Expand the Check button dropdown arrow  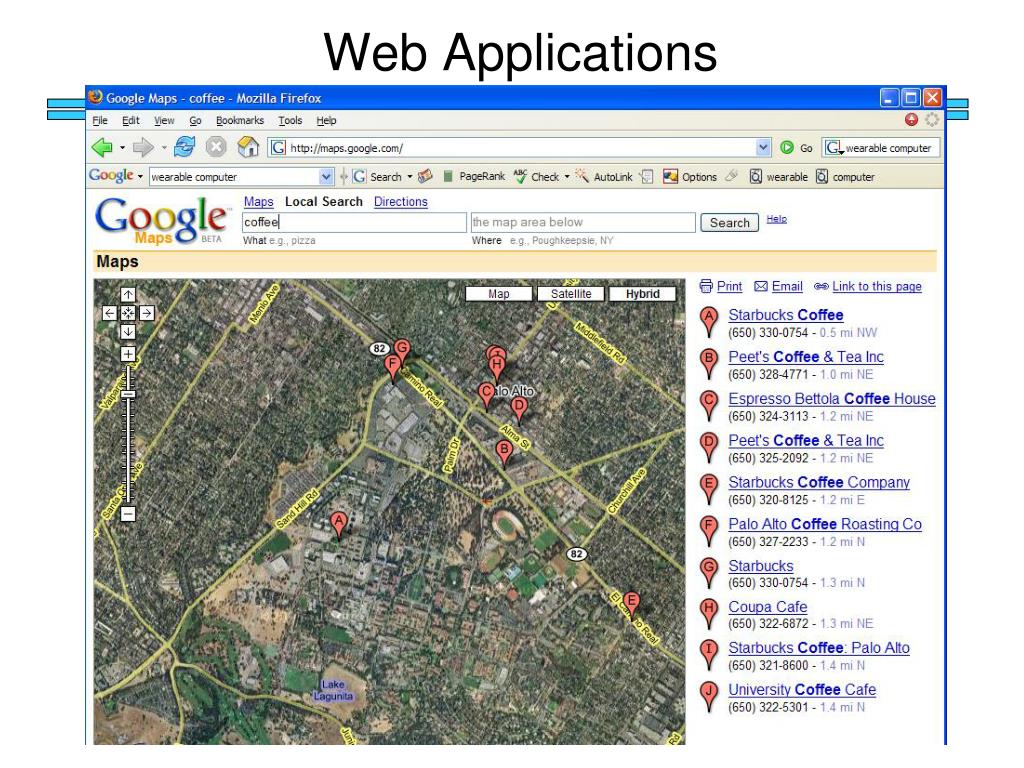567,176
